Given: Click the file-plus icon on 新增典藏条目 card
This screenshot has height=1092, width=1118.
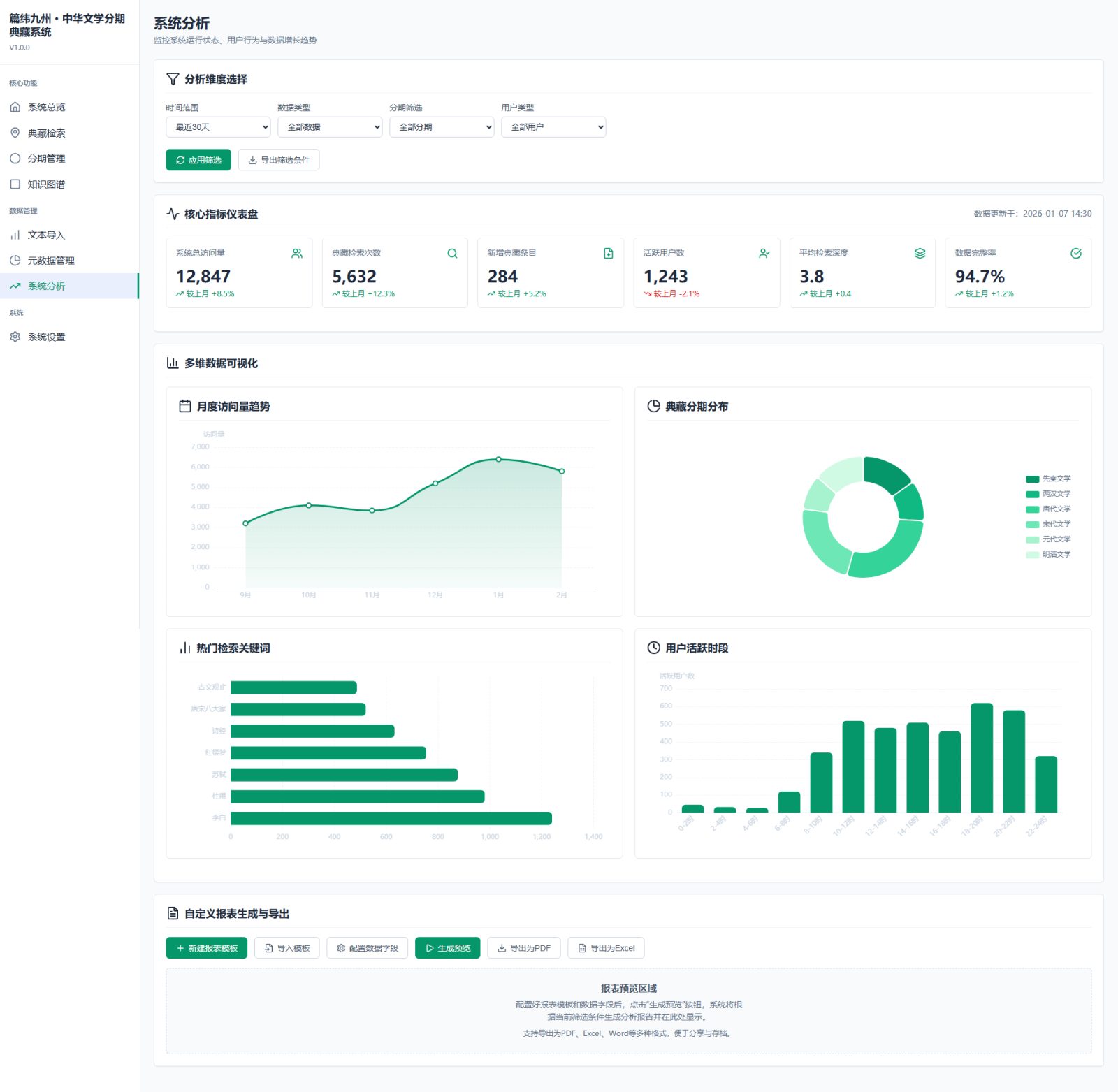Looking at the screenshot, I should click(608, 254).
